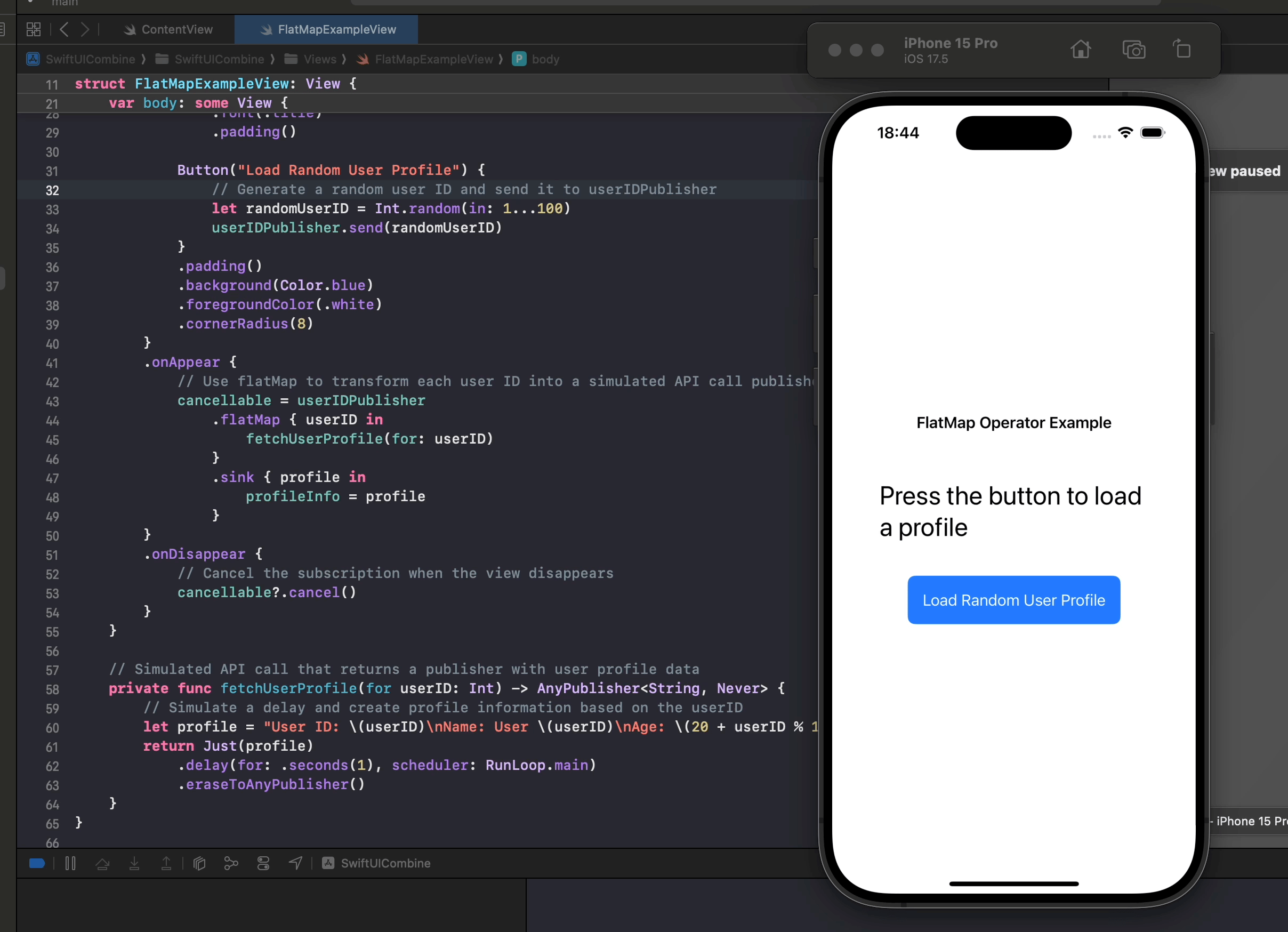Click the grid/structure view icon
The image size is (1288, 932).
(x=34, y=29)
